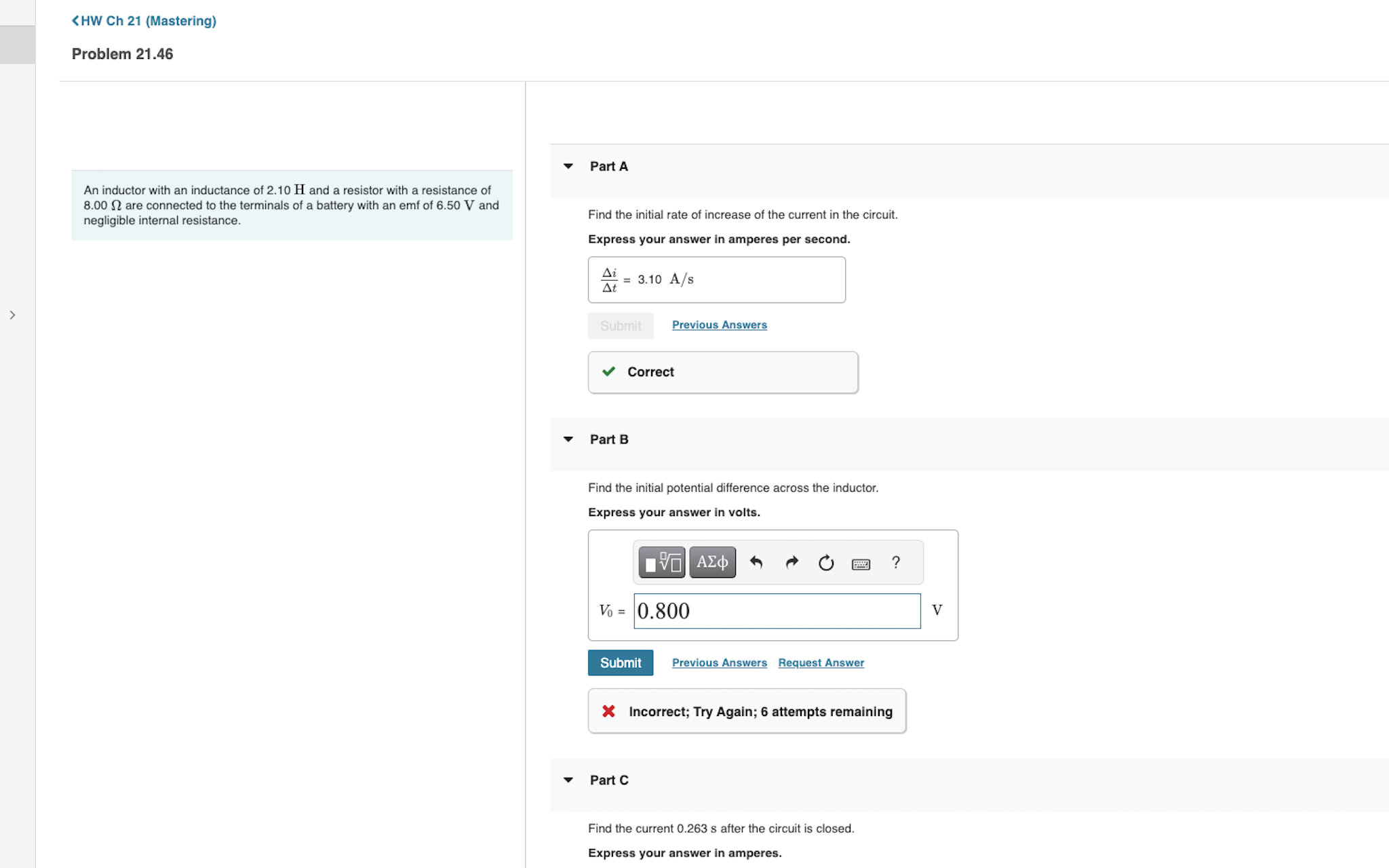Open keyboard shortcuts icon

point(861,564)
